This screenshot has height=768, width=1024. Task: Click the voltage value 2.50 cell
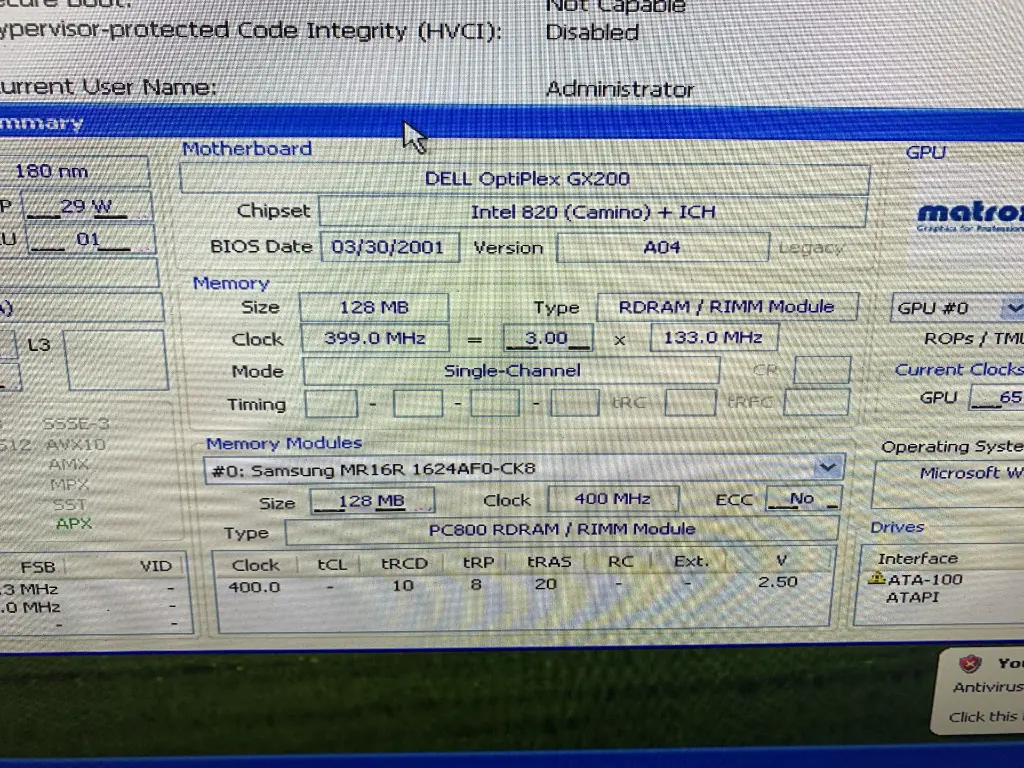[x=777, y=581]
